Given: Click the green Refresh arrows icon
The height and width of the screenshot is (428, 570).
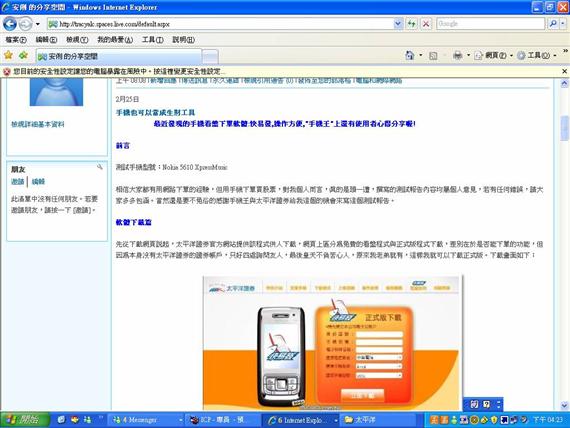Looking at the screenshot, I should 412,24.
